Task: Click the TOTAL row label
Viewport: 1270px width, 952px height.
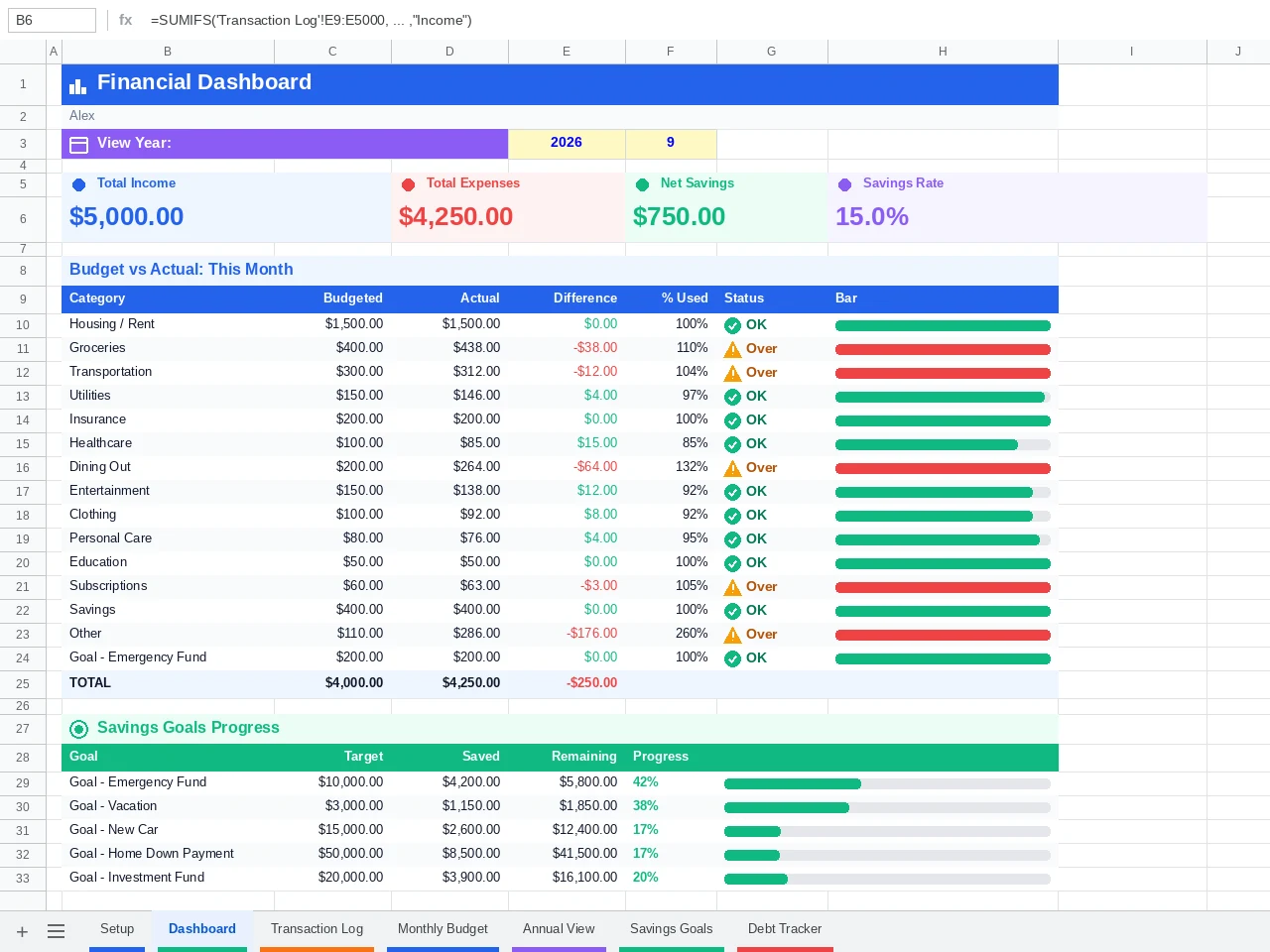Action: [x=90, y=683]
